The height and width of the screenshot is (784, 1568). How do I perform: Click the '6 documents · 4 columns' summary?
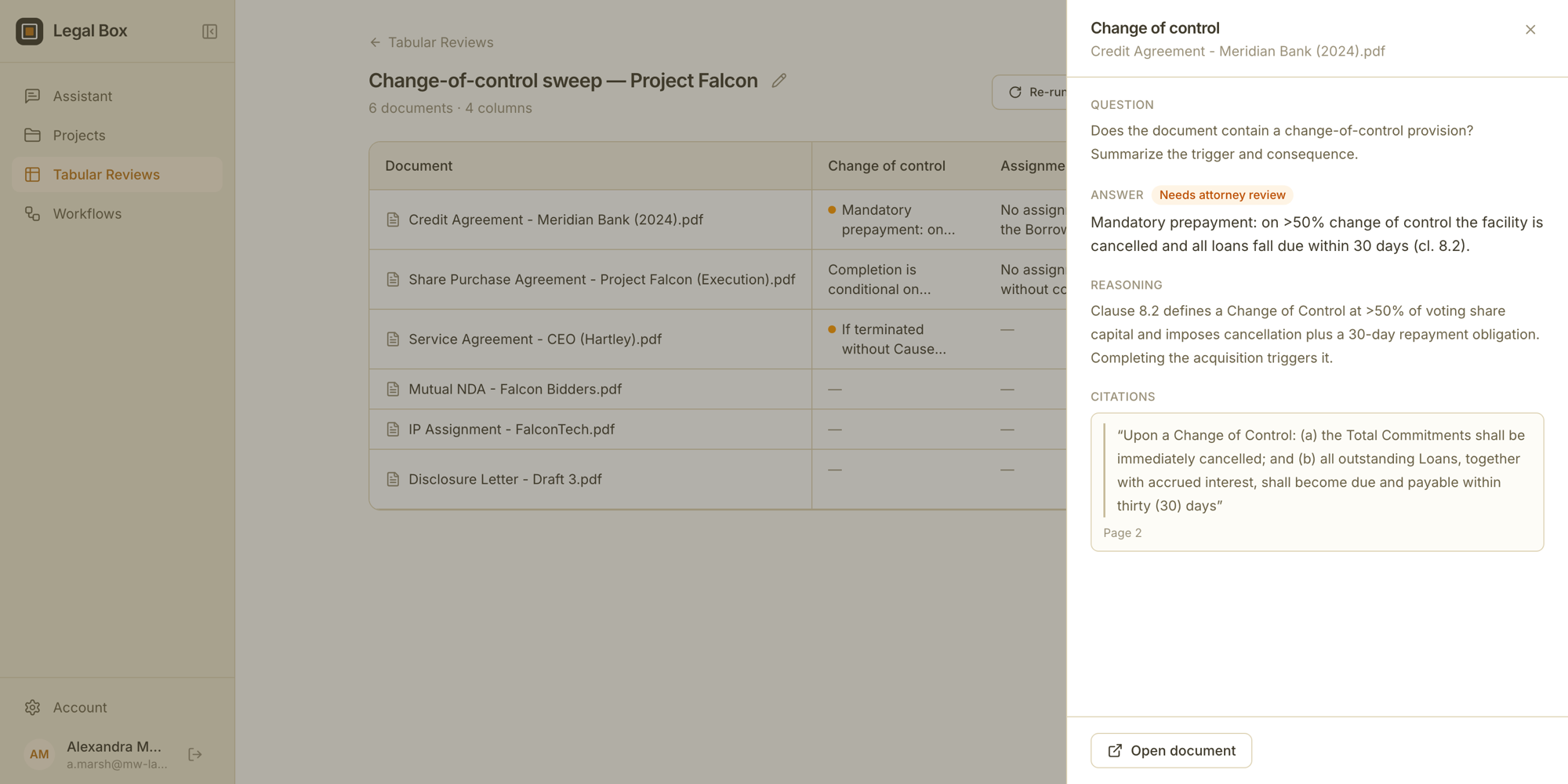(450, 108)
